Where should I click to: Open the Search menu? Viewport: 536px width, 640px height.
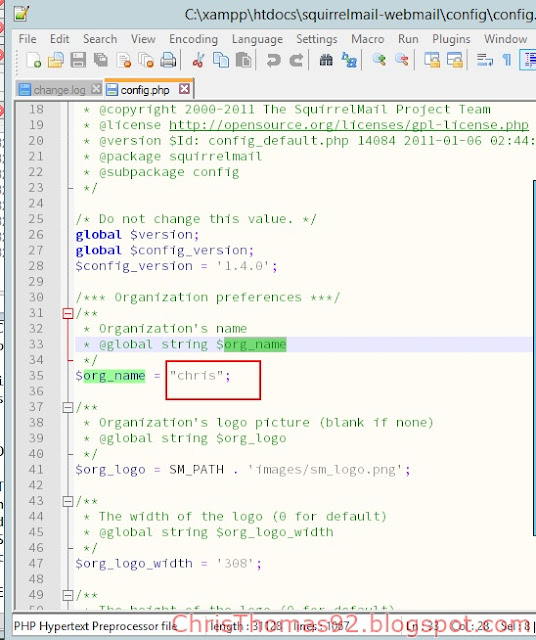tap(100, 39)
